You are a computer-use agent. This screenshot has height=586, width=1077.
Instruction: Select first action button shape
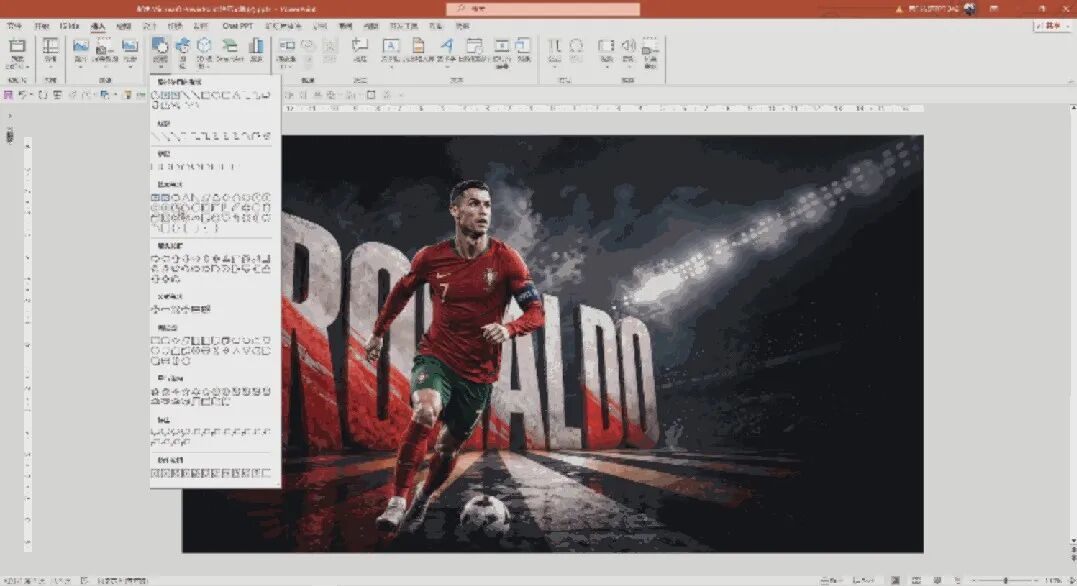(155, 473)
